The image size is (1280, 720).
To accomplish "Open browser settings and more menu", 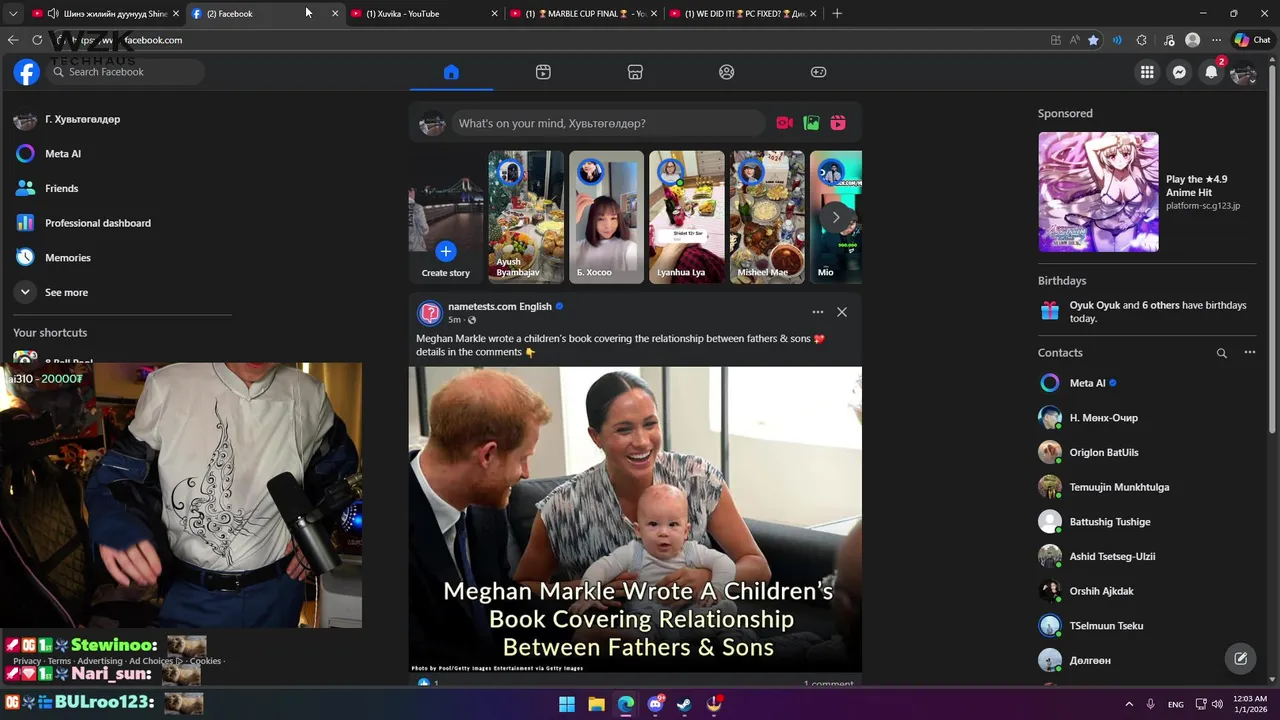I will (1216, 40).
